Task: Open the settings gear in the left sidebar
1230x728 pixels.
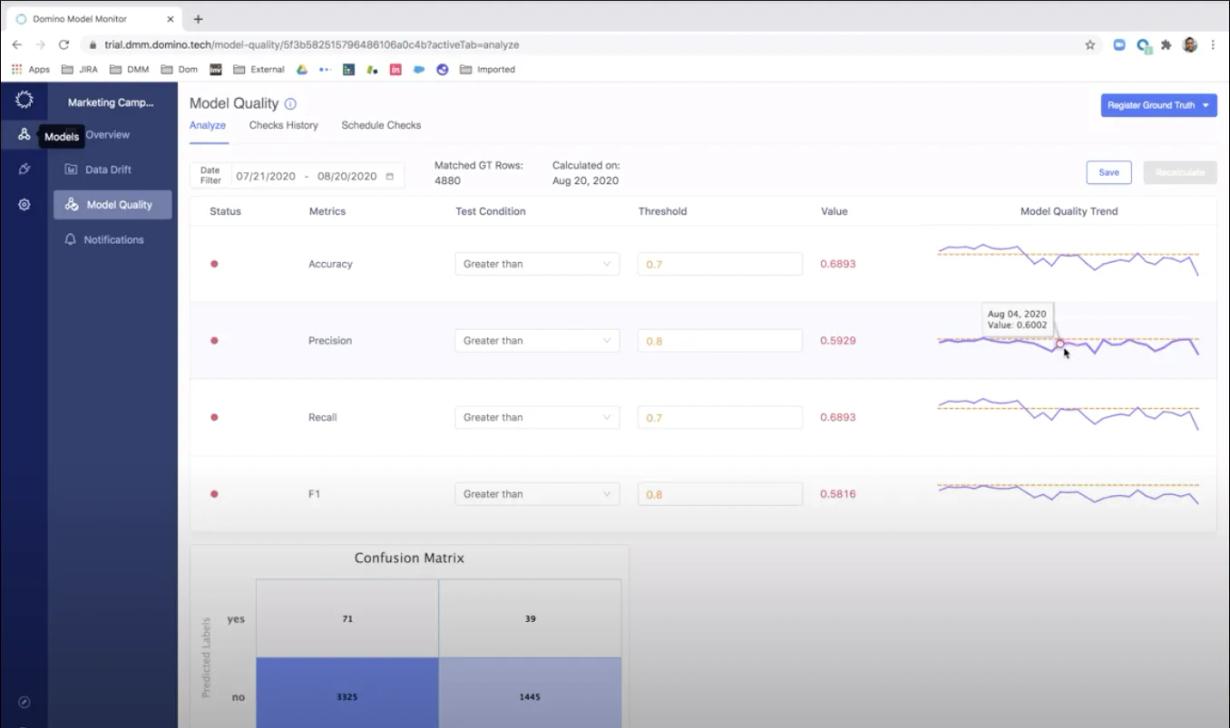Action: [22, 204]
